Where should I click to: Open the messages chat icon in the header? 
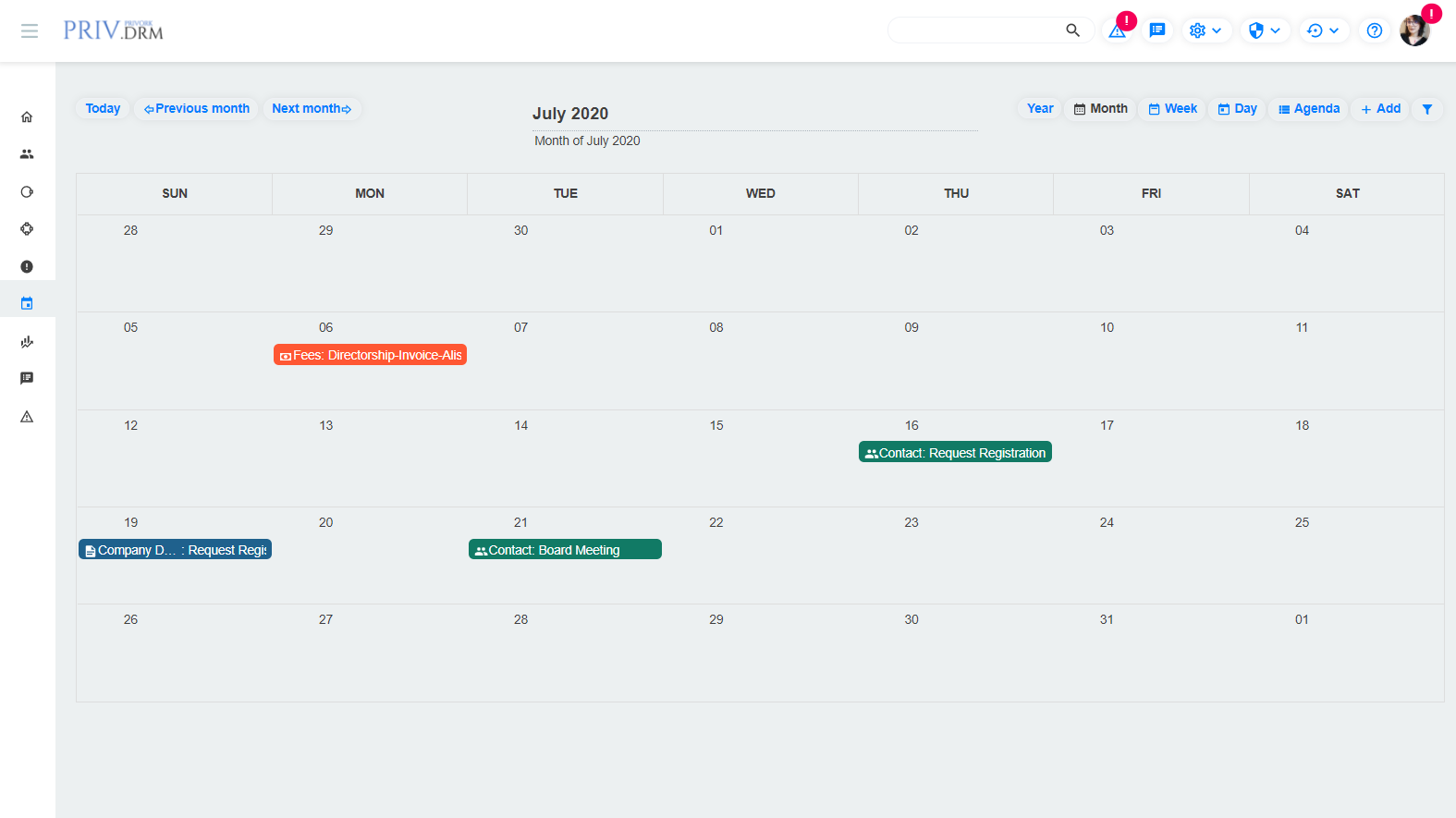point(1156,31)
